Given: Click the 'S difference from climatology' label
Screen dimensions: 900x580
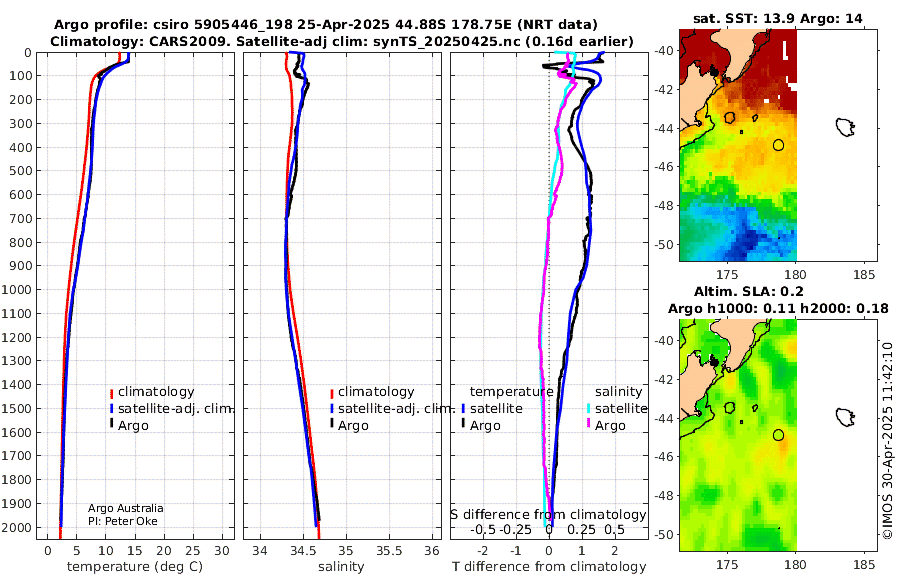Looking at the screenshot, I should [x=548, y=515].
